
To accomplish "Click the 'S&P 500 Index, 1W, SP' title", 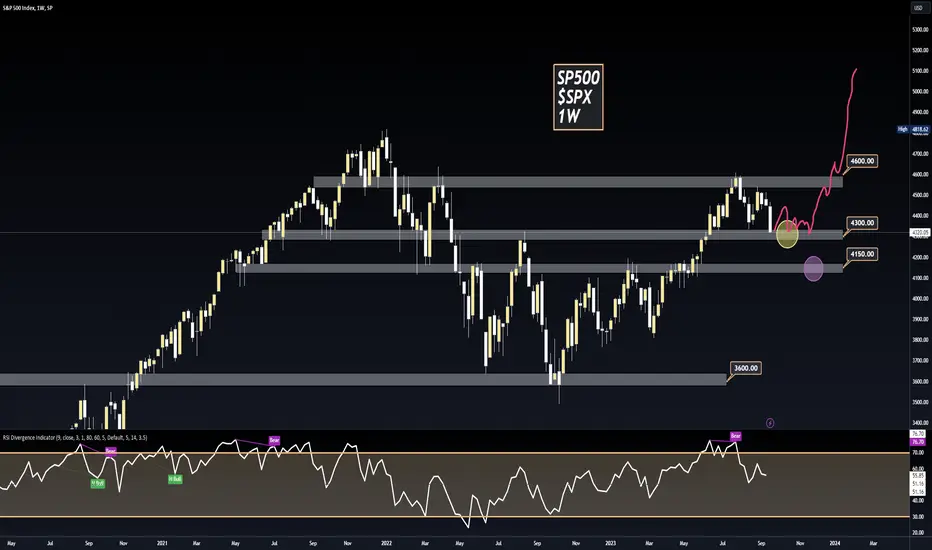I will point(27,8).
